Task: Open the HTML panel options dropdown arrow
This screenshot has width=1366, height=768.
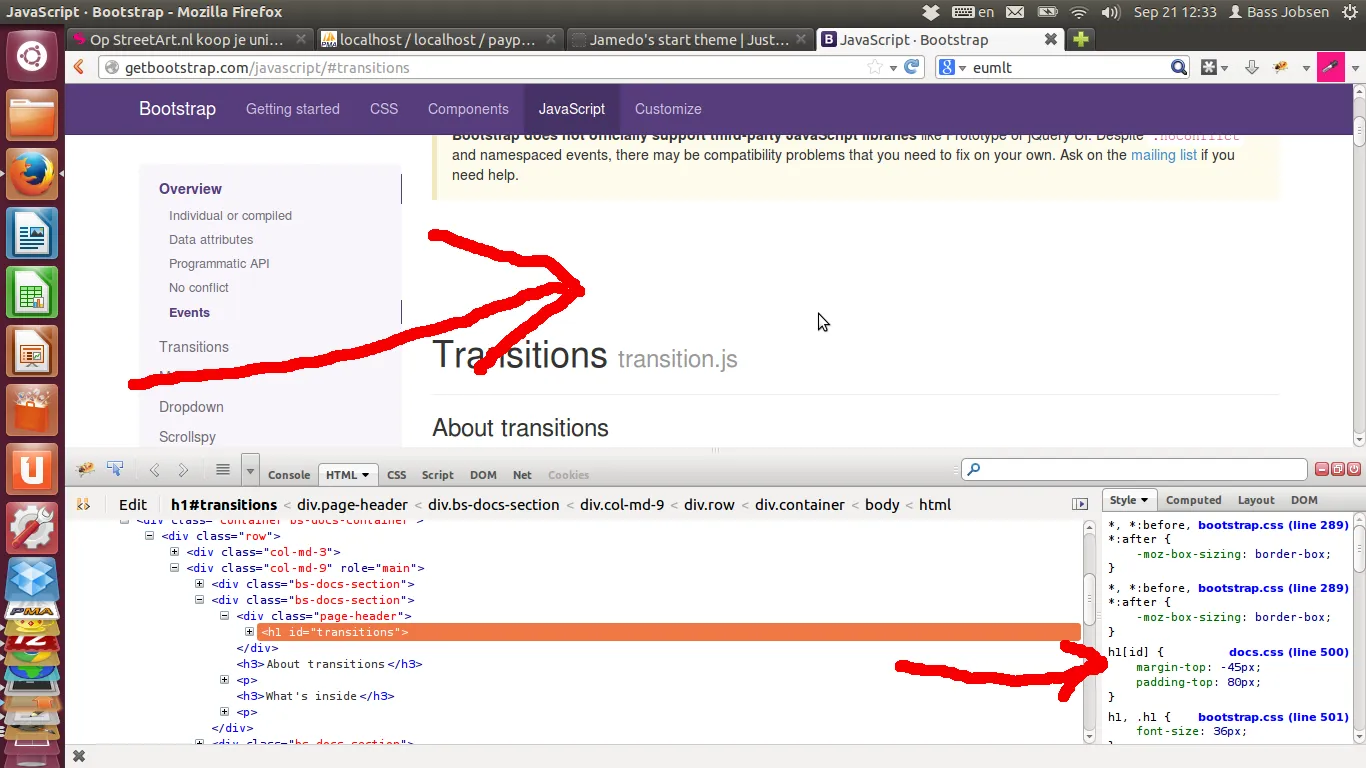Action: pyautogui.click(x=365, y=475)
